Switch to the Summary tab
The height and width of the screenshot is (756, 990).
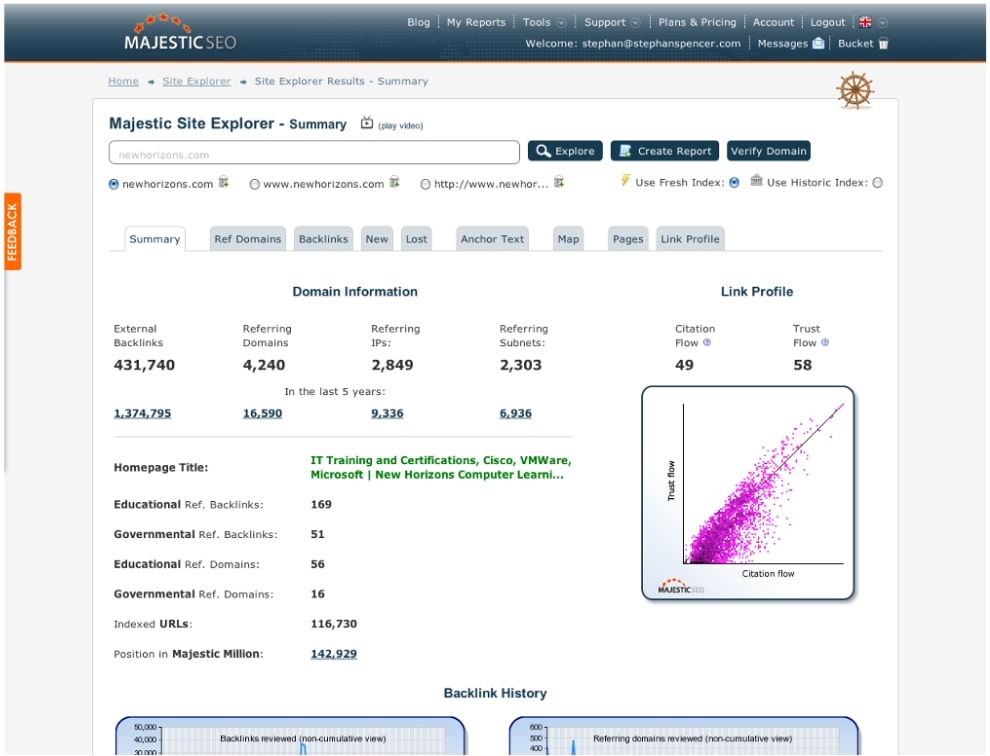pos(155,239)
